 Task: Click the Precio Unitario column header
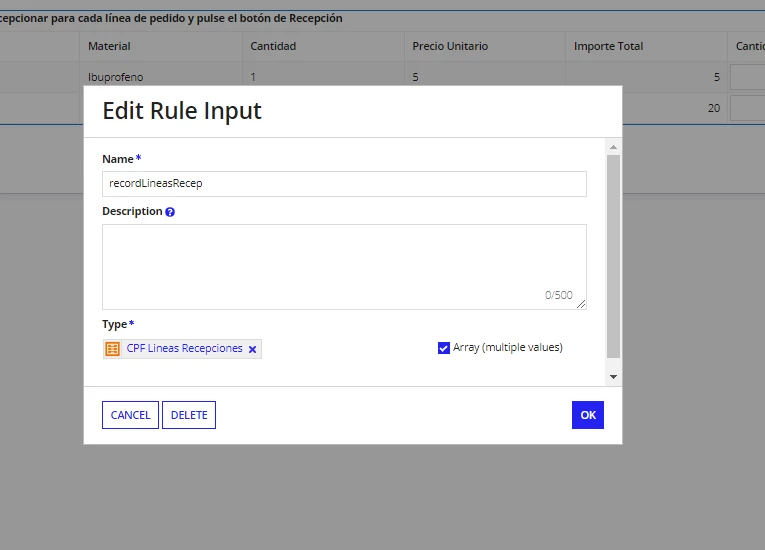450,46
